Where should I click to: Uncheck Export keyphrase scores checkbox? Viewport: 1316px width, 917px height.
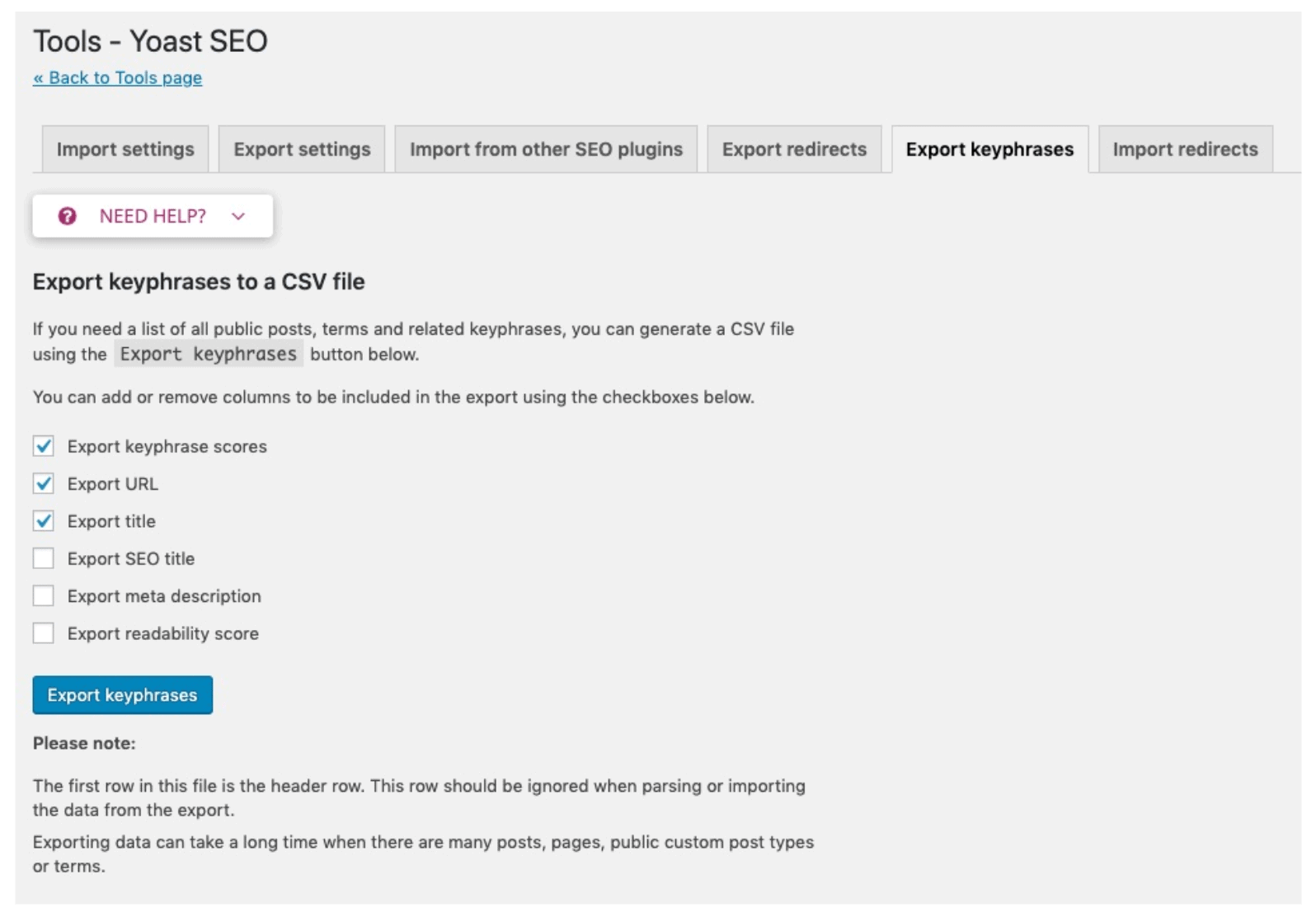44,446
